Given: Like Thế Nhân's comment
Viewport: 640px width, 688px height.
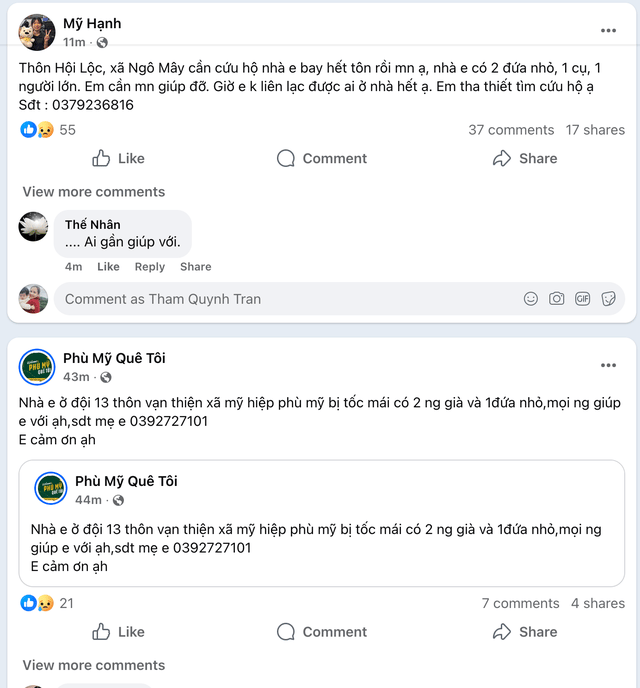Looking at the screenshot, I should pyautogui.click(x=108, y=267).
